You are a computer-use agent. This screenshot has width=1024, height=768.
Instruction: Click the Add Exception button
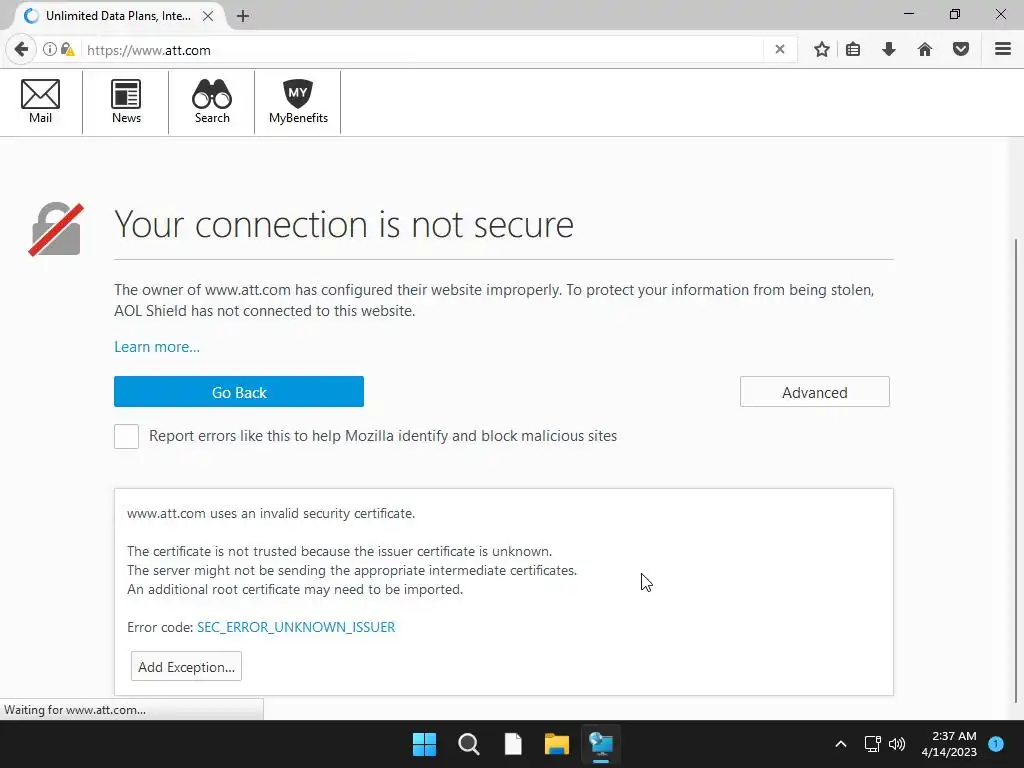click(186, 666)
